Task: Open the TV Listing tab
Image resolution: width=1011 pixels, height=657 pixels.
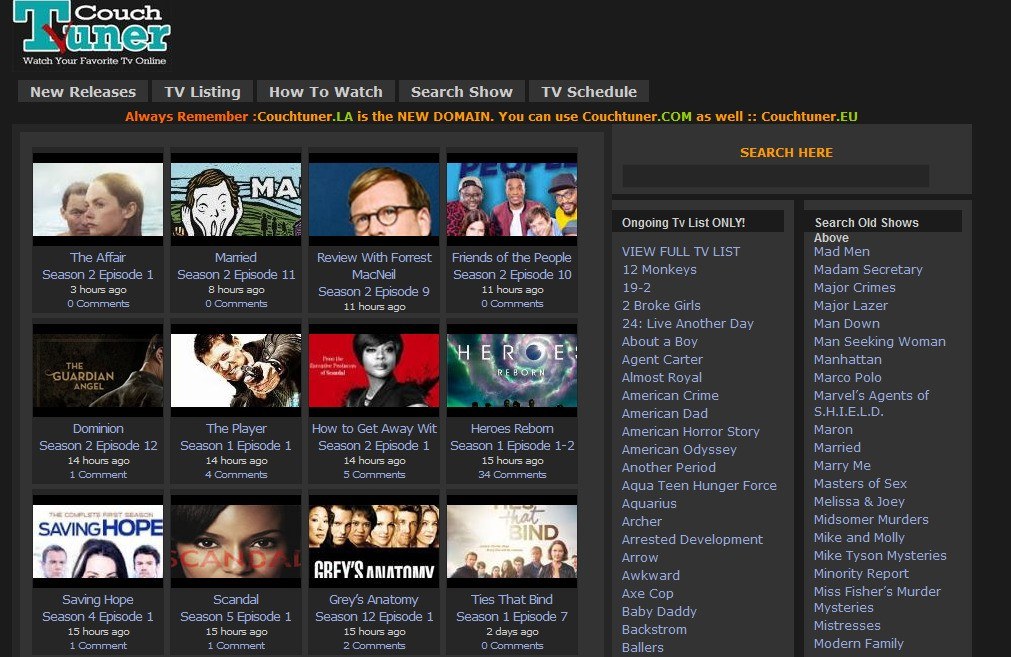Action: tap(202, 92)
